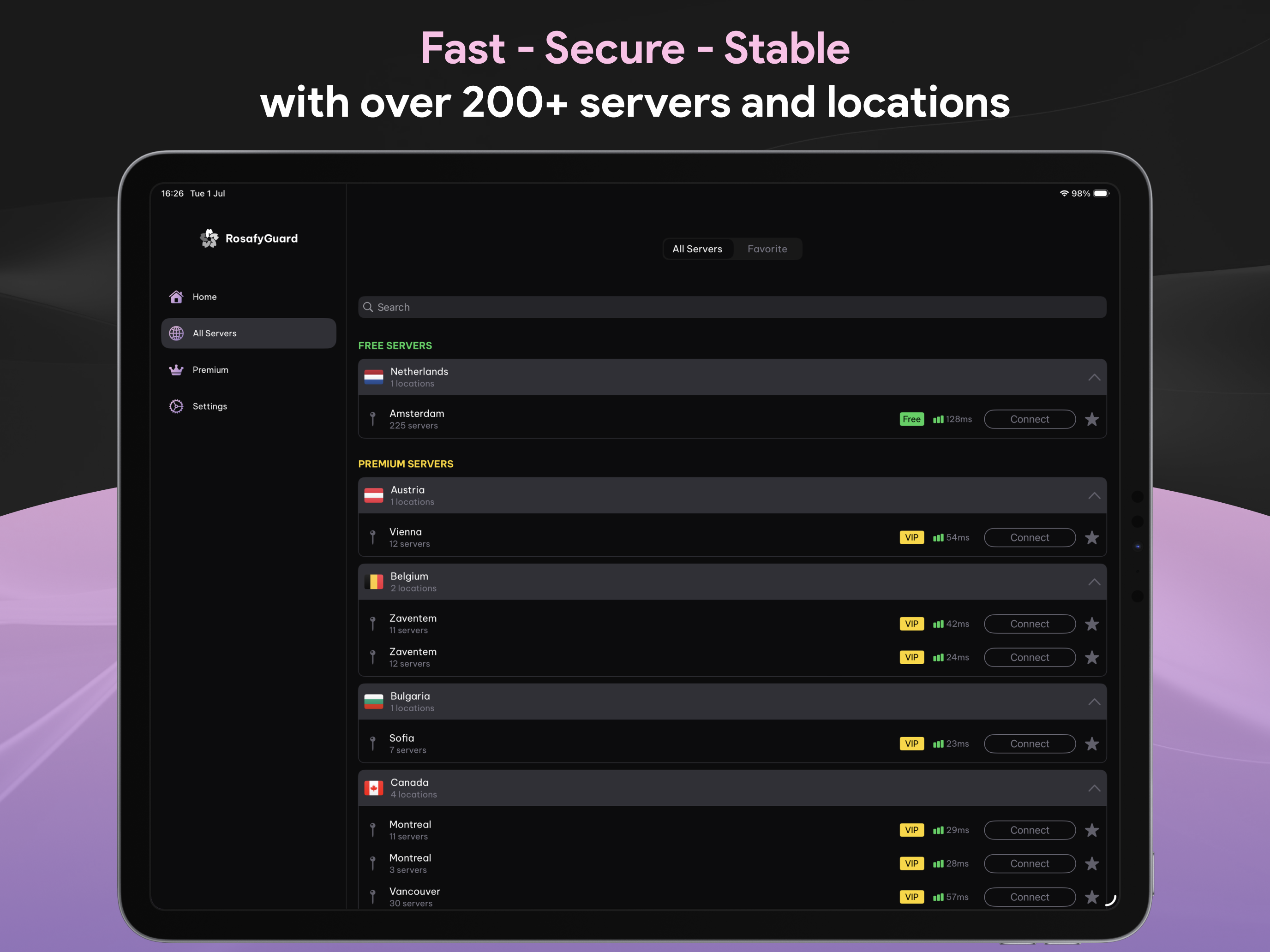Star the Montreal 29ms server
The width and height of the screenshot is (1270, 952).
(1092, 830)
